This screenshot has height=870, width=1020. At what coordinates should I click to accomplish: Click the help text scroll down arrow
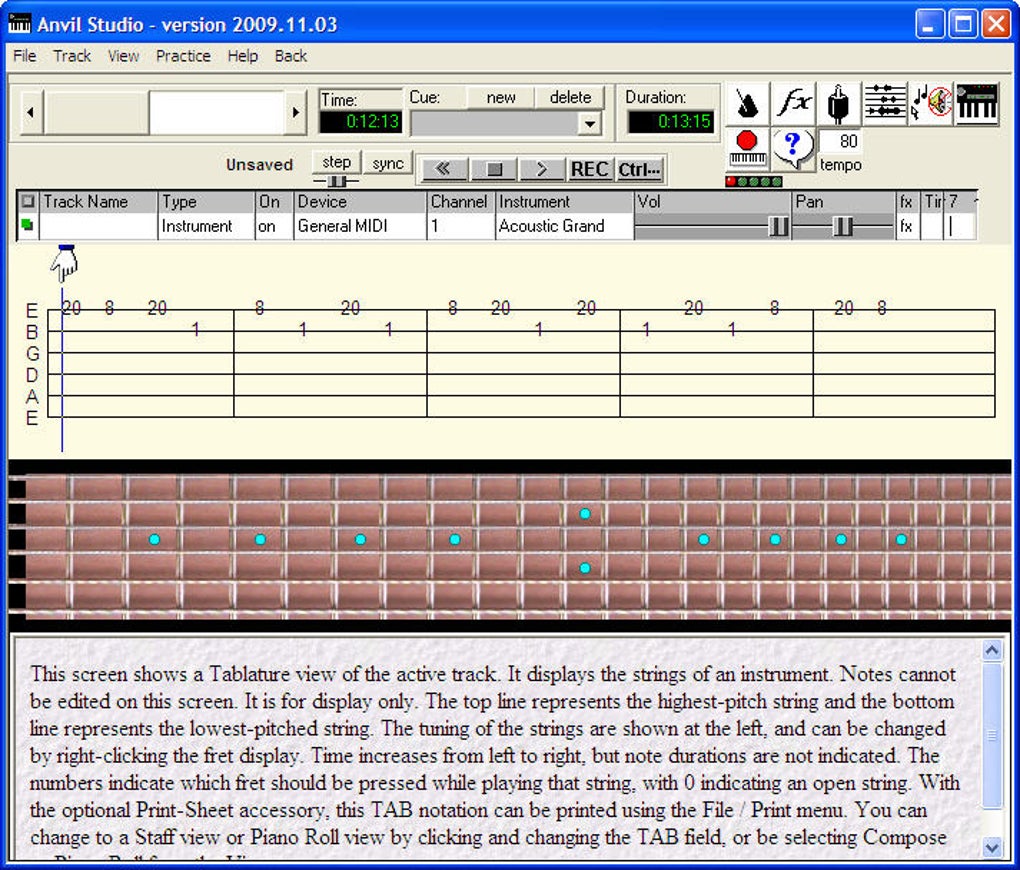click(x=992, y=847)
